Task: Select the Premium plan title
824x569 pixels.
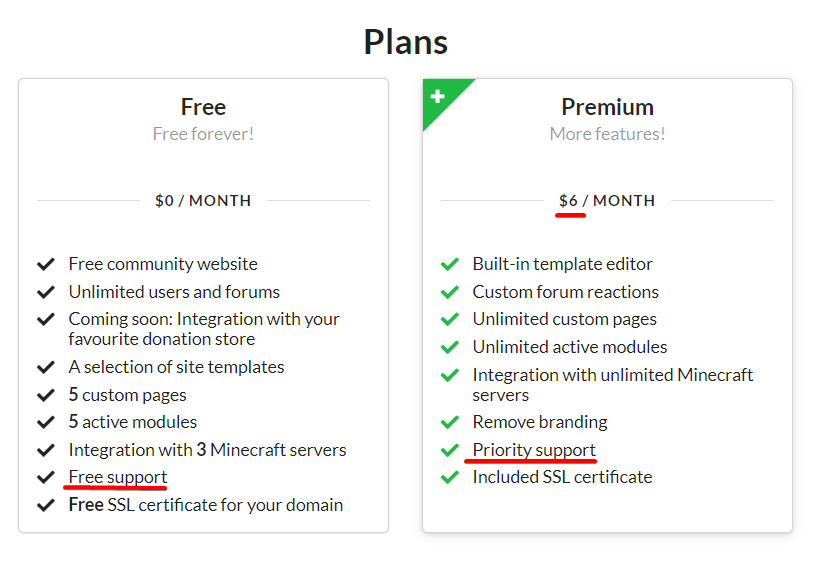Action: pyautogui.click(x=607, y=107)
